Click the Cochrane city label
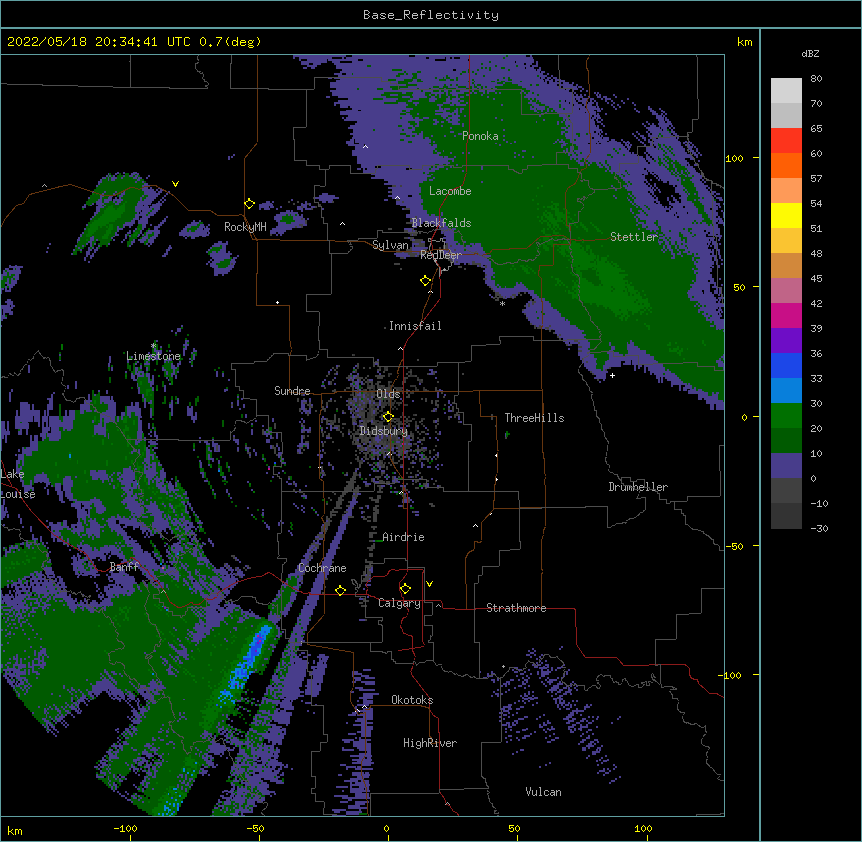The width and height of the screenshot is (862, 842). tap(322, 568)
